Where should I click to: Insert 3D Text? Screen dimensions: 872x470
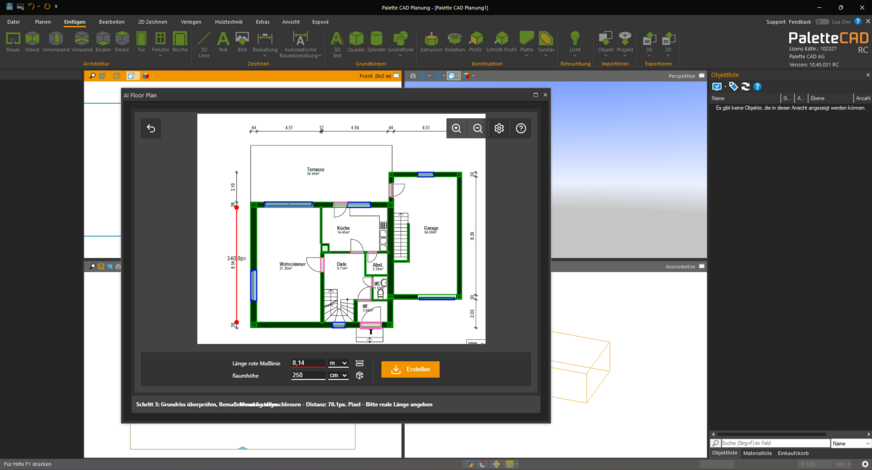click(x=336, y=44)
